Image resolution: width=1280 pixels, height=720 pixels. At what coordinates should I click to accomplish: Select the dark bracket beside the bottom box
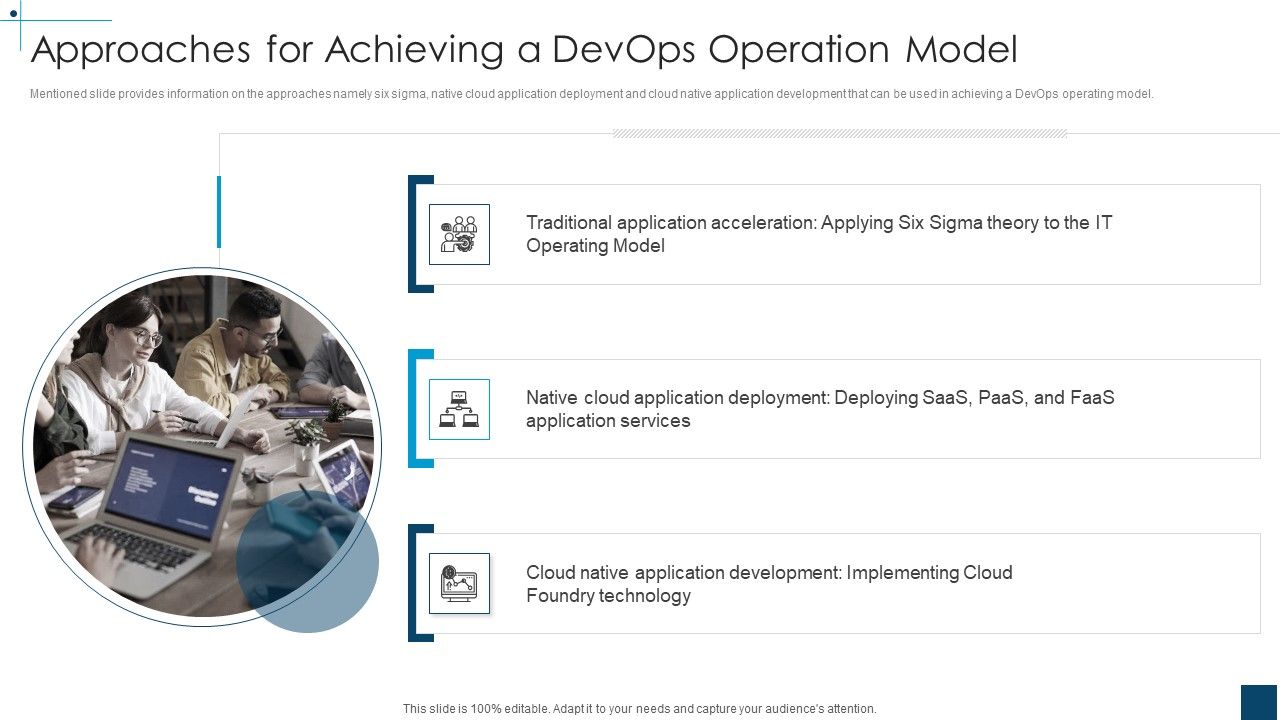click(x=413, y=583)
